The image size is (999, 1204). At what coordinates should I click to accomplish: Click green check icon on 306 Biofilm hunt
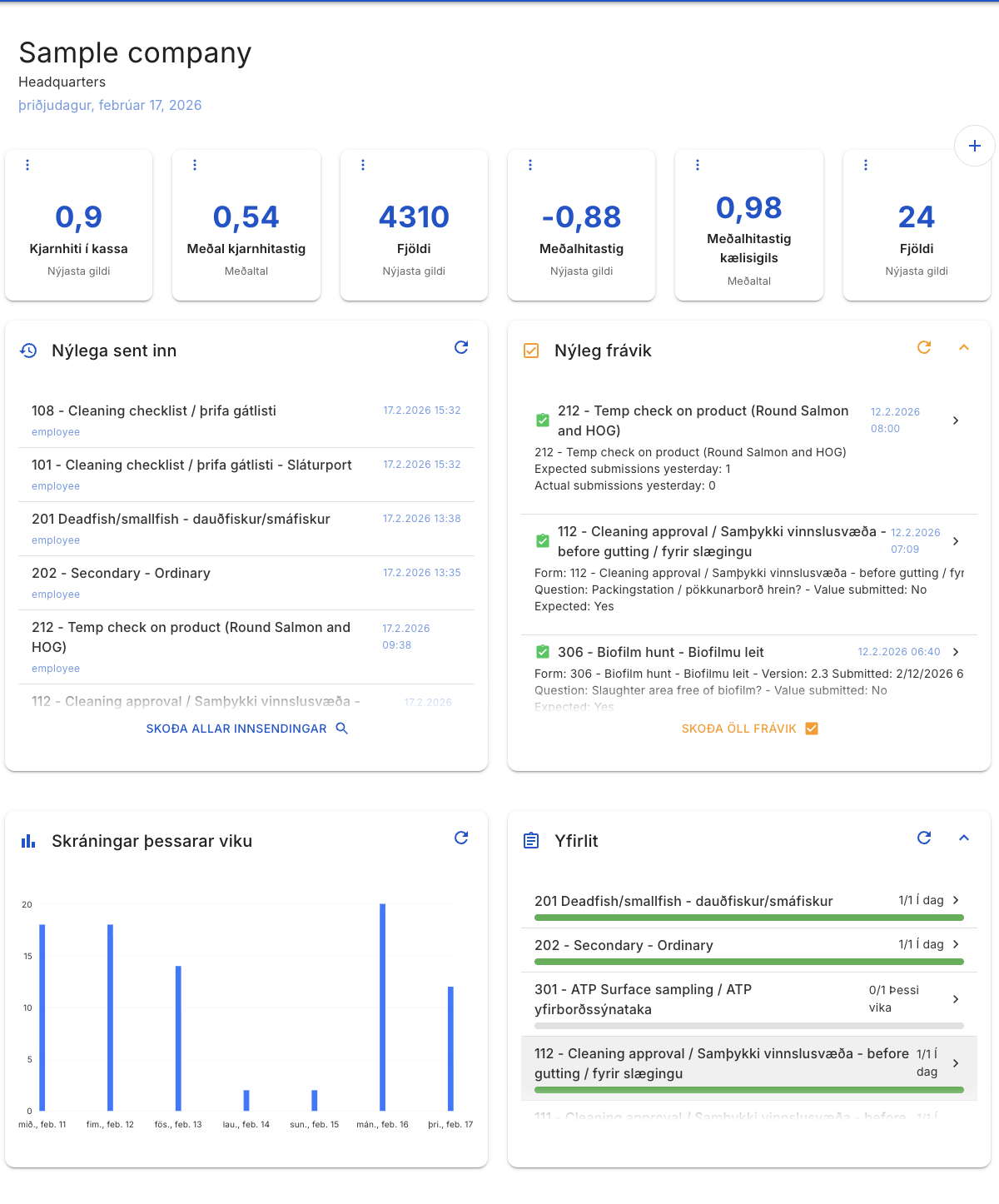point(543,652)
